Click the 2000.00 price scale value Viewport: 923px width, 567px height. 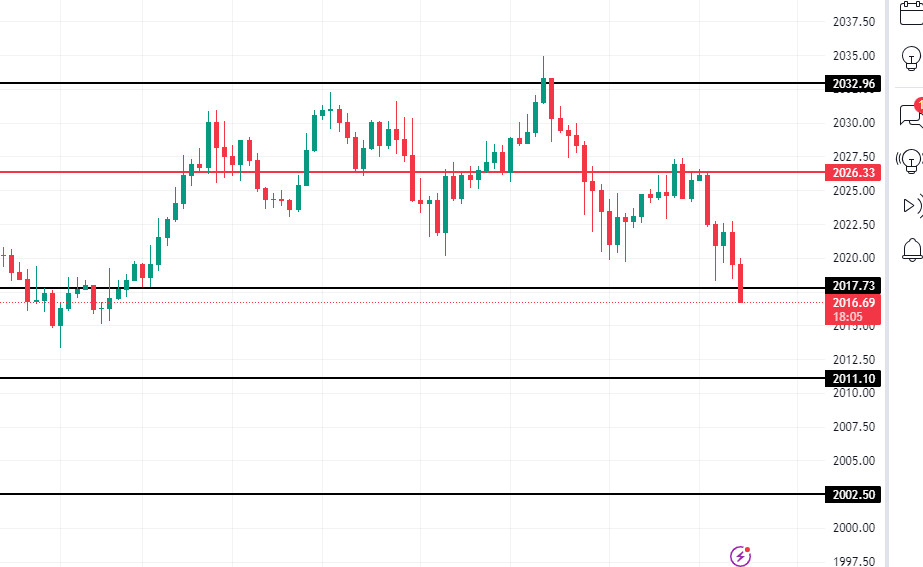[x=853, y=527]
